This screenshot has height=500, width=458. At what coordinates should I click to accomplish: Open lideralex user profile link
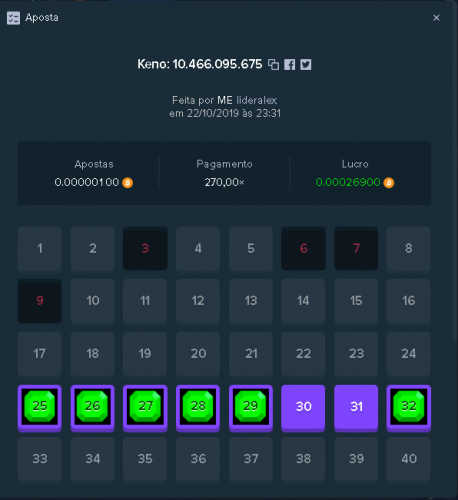click(x=256, y=100)
